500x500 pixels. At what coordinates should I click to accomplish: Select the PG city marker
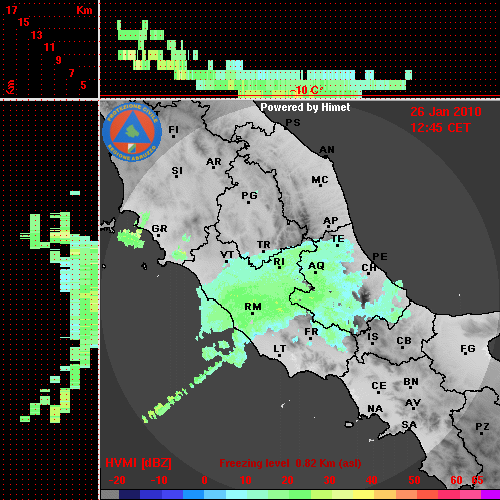(248, 202)
